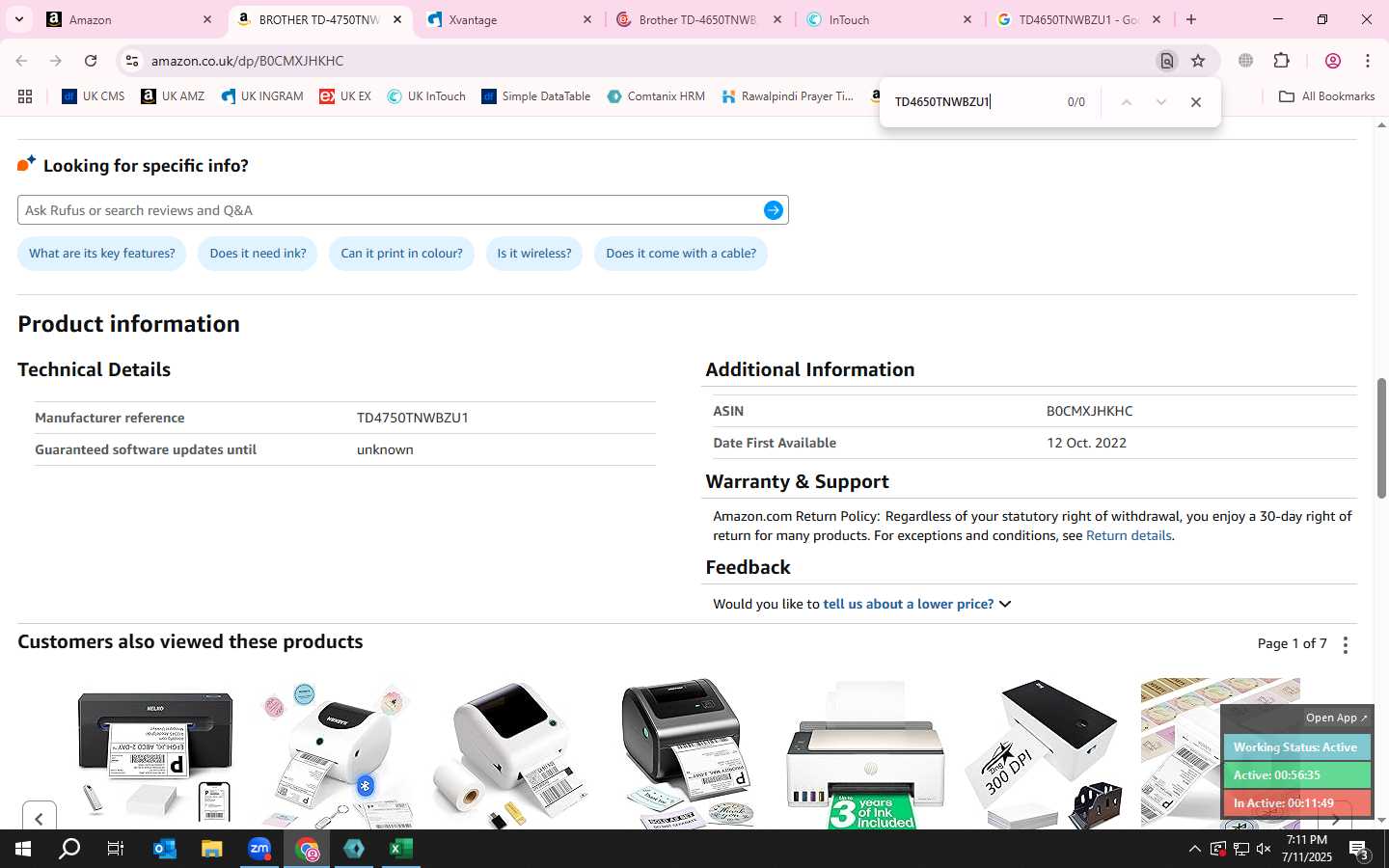Screen dimensions: 1389x868
Task: Open Outlook from the taskbar
Action: click(164, 849)
